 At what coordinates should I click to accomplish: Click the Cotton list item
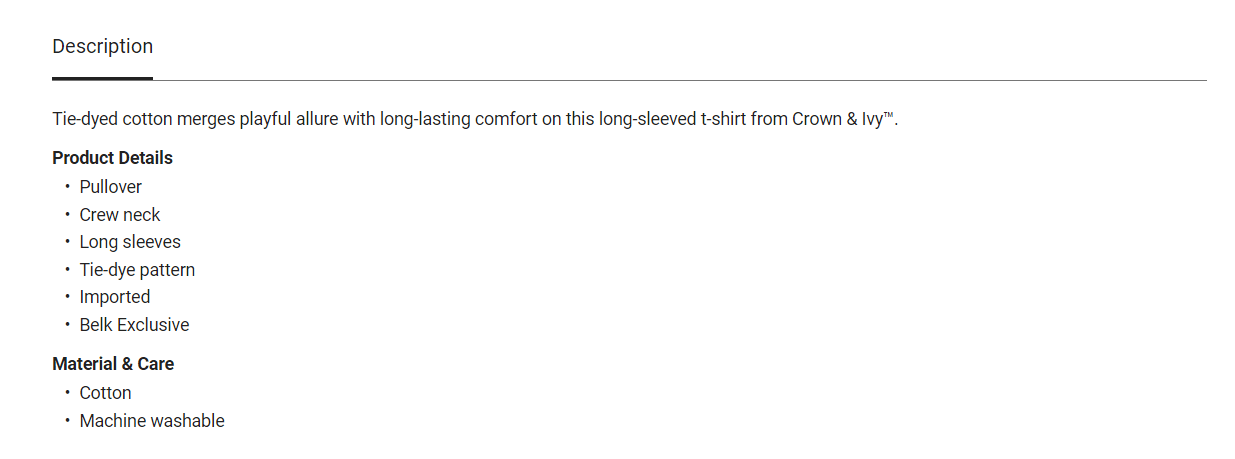(x=106, y=393)
